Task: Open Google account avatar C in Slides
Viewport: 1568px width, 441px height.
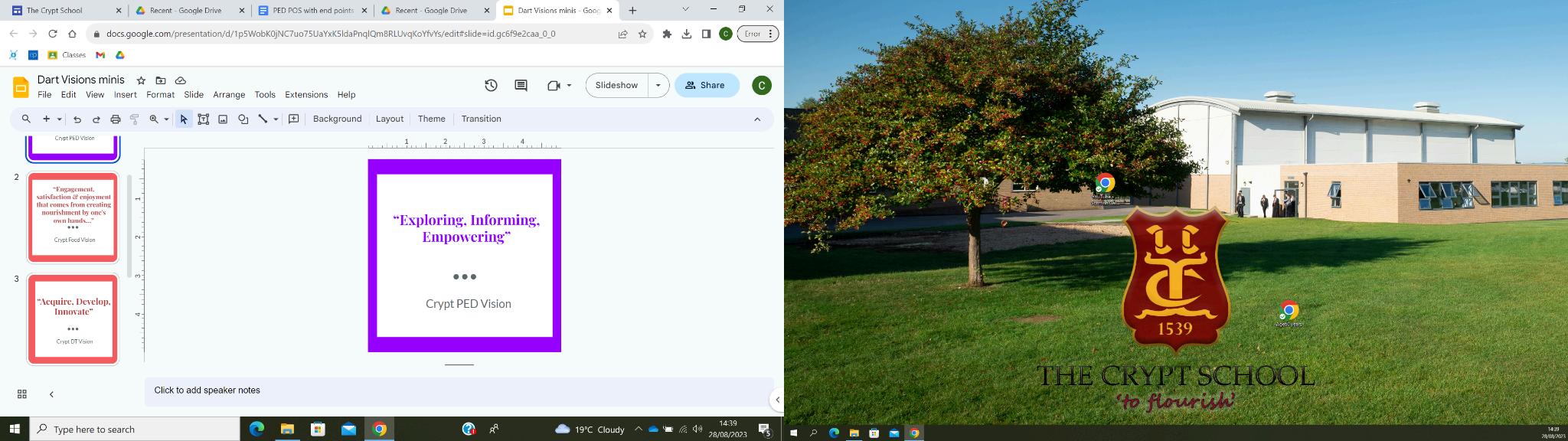Action: pos(761,86)
